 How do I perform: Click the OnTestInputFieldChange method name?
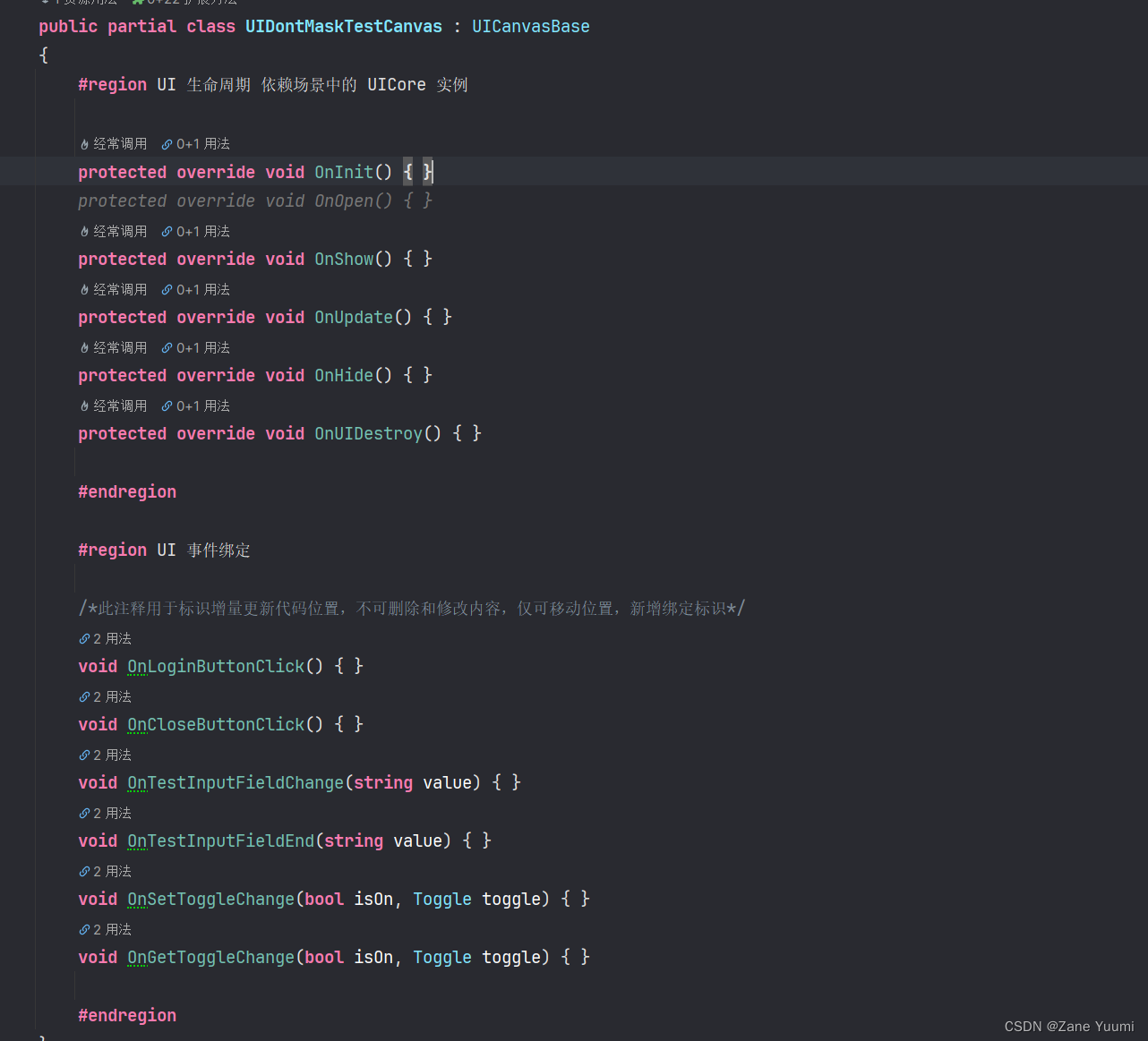pyautogui.click(x=236, y=783)
